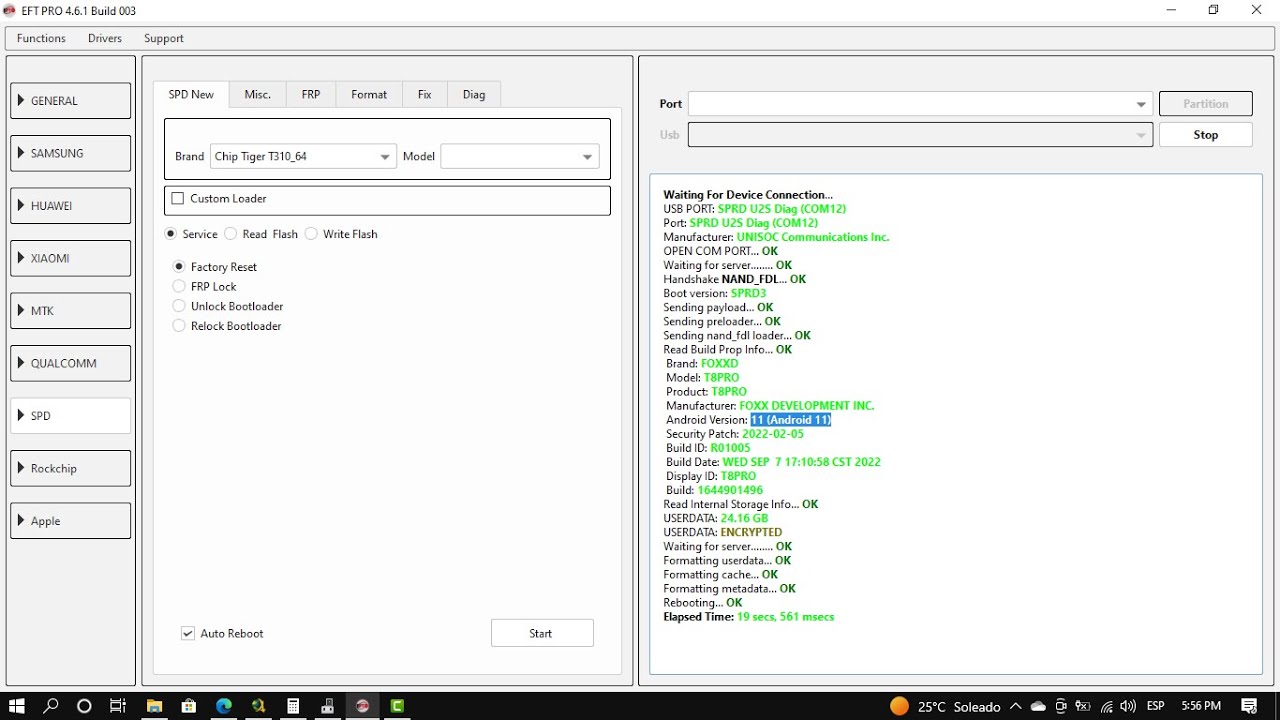The width and height of the screenshot is (1280, 720).
Task: Switch to Misc. tab
Action: tap(258, 95)
